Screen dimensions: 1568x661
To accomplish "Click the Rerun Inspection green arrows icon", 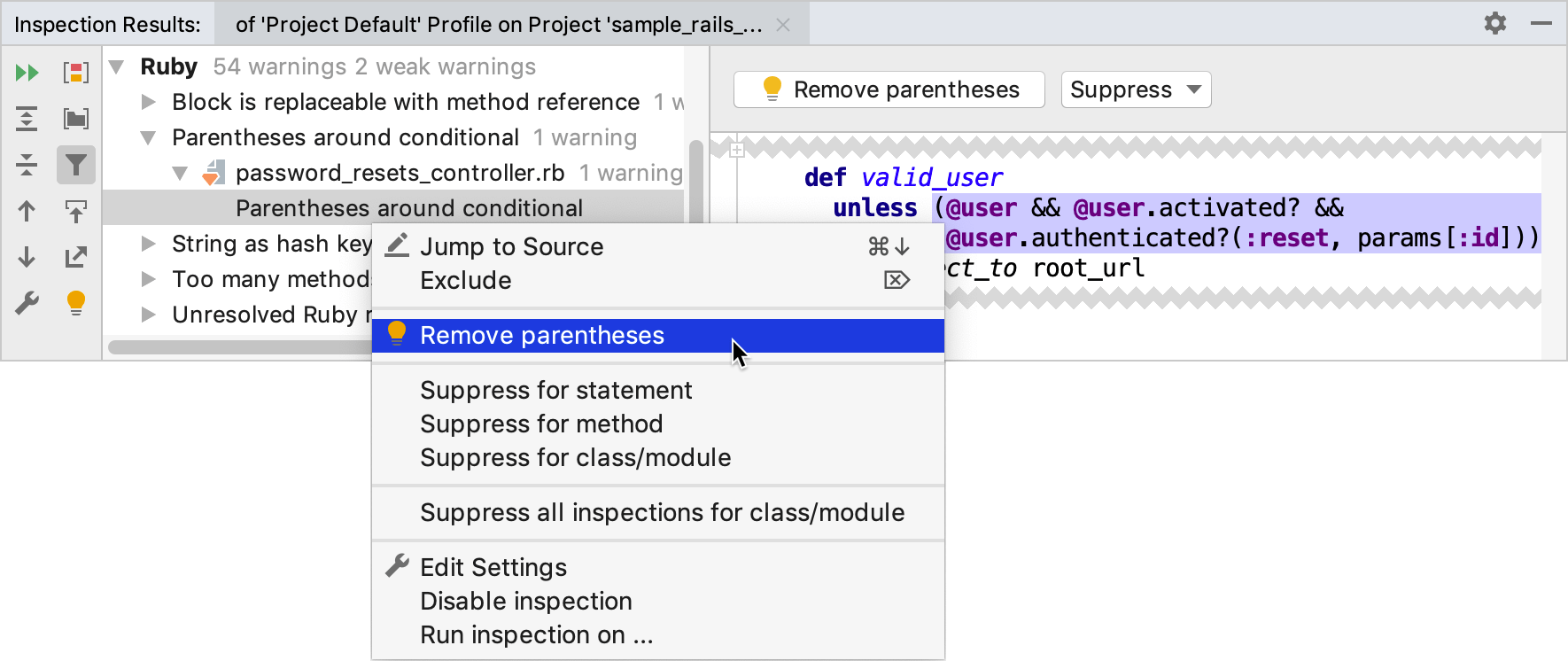I will [27, 73].
